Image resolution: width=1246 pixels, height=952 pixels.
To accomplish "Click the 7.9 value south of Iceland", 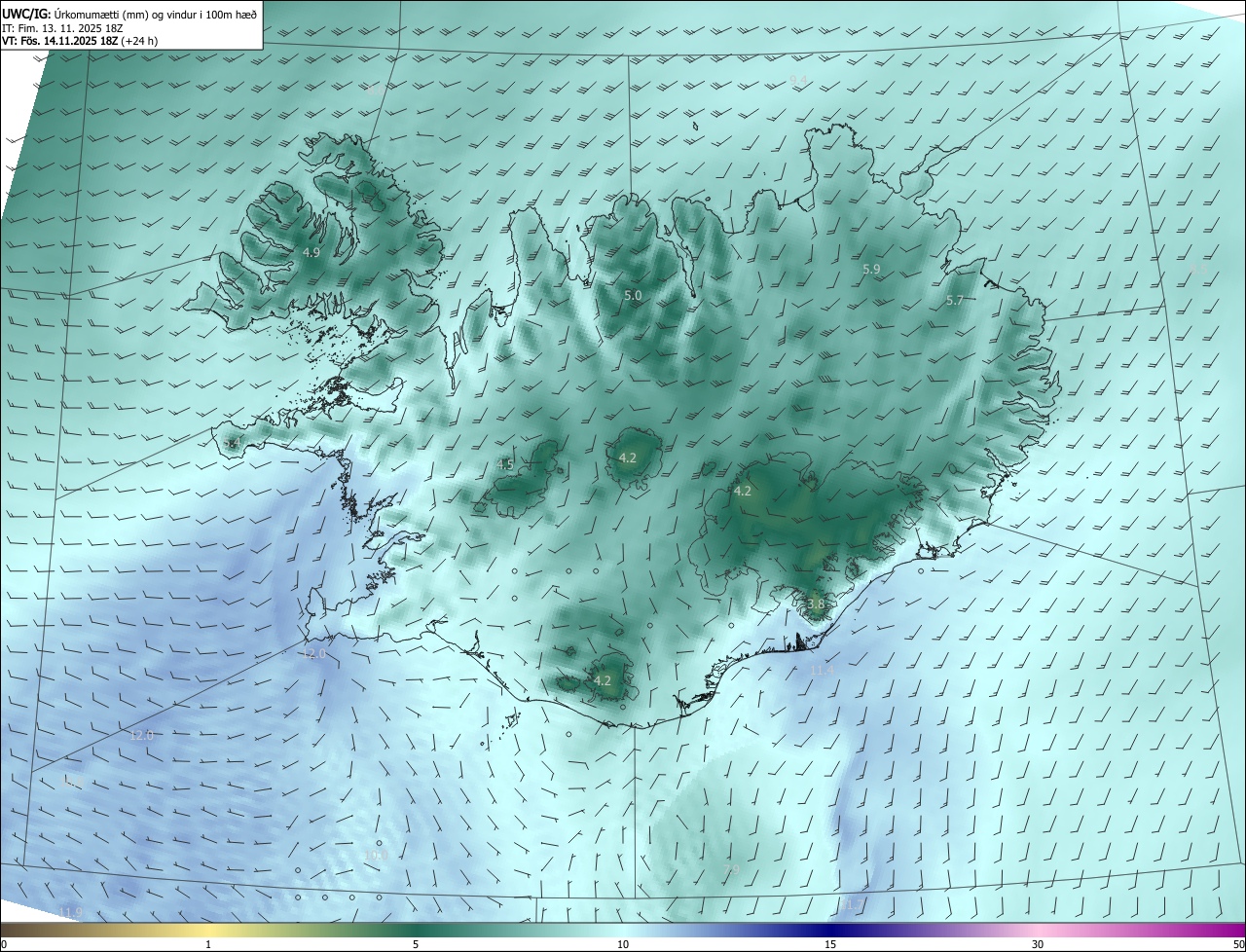I will coord(733,868).
